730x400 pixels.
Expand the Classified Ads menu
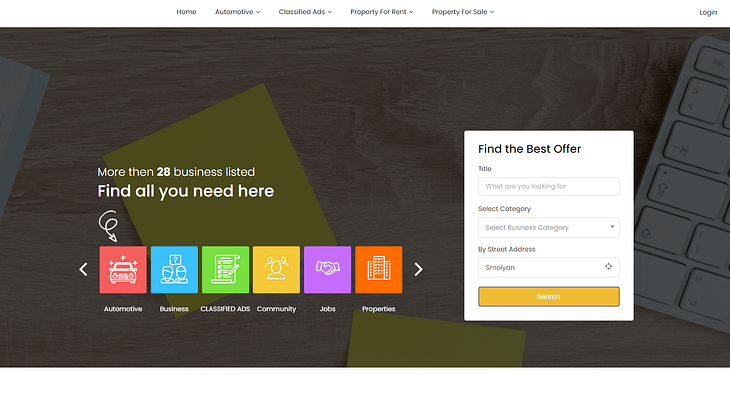point(305,12)
